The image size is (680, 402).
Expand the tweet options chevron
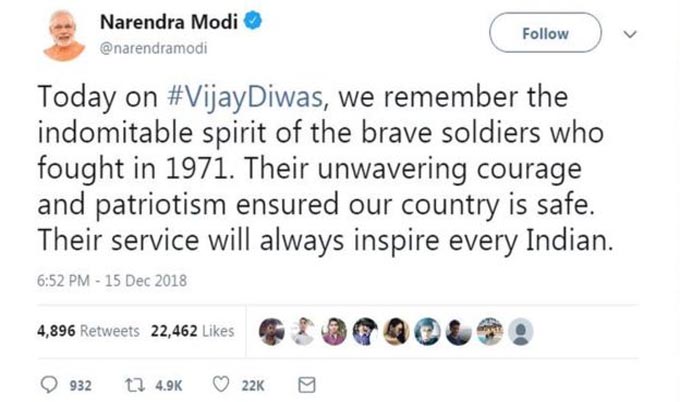click(x=629, y=34)
